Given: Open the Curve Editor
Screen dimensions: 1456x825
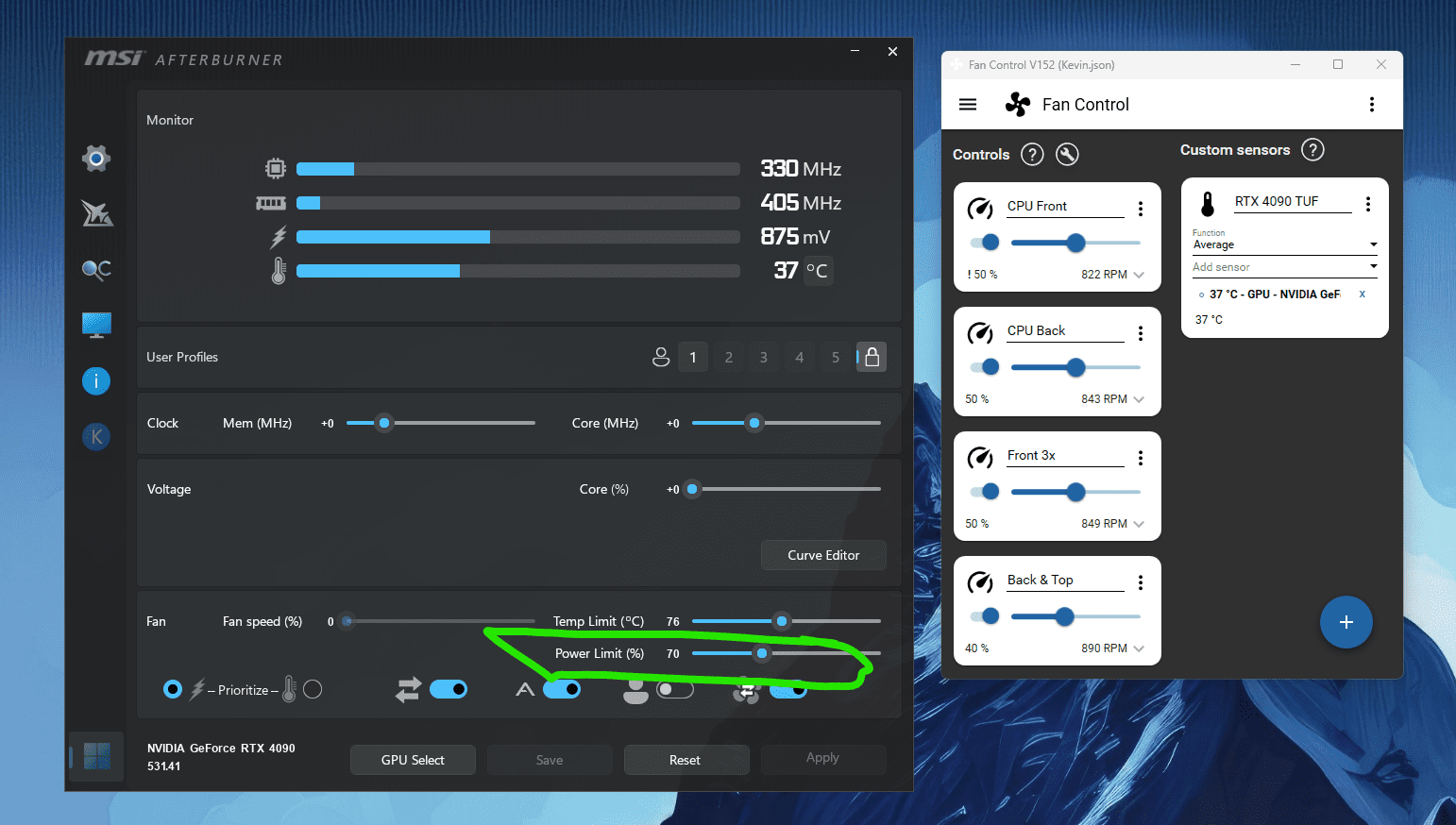Looking at the screenshot, I should (823, 555).
